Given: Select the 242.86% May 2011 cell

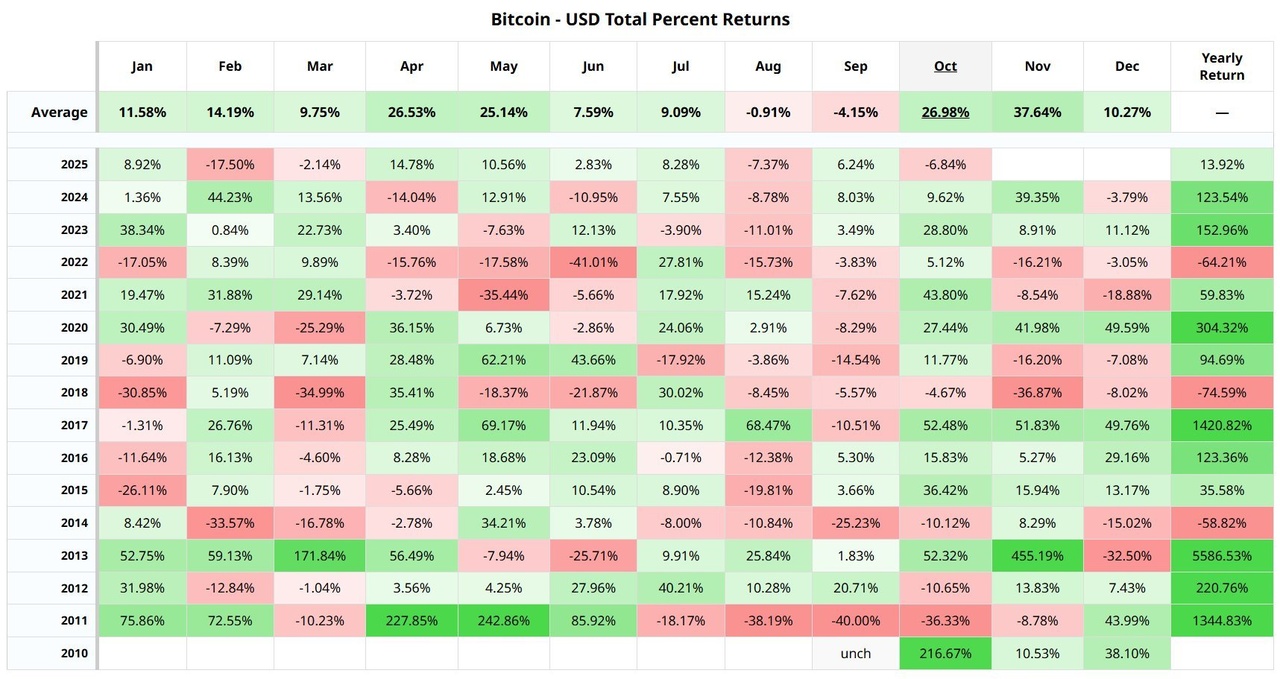Looking at the screenshot, I should pyautogui.click(x=503, y=620).
